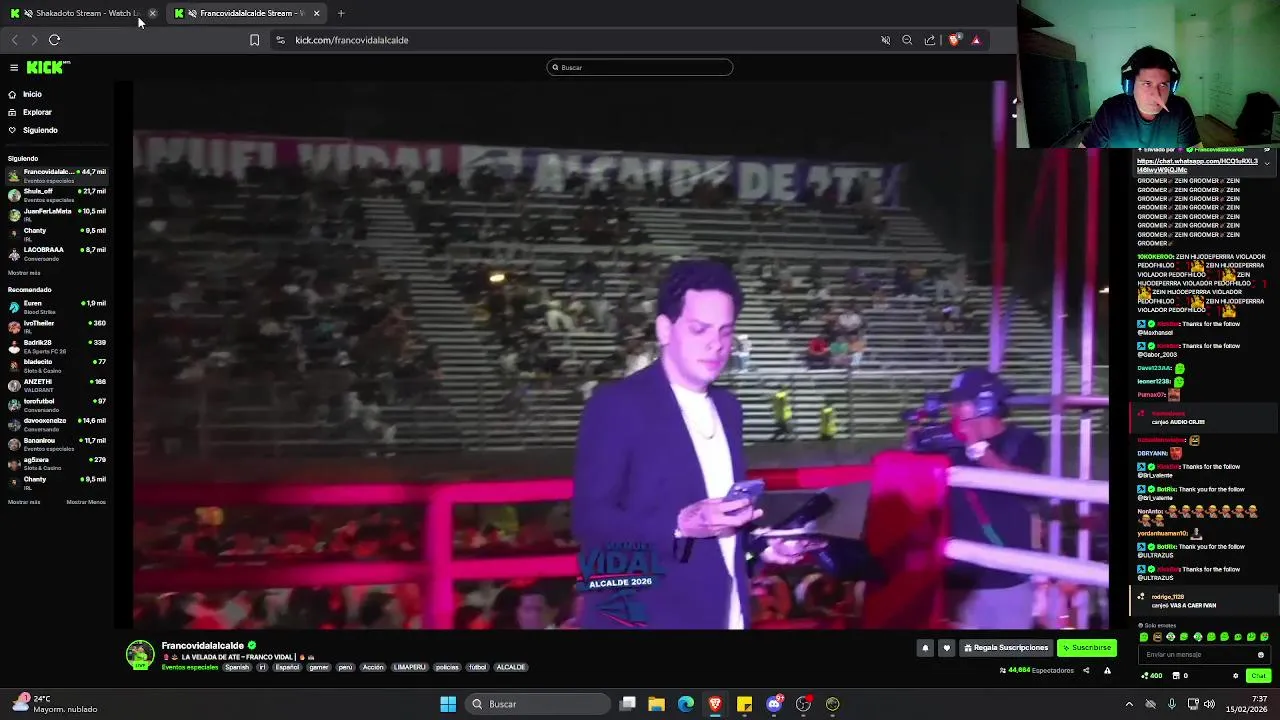
Task: Open Shula_off channel in sidebar
Action: click(57, 194)
